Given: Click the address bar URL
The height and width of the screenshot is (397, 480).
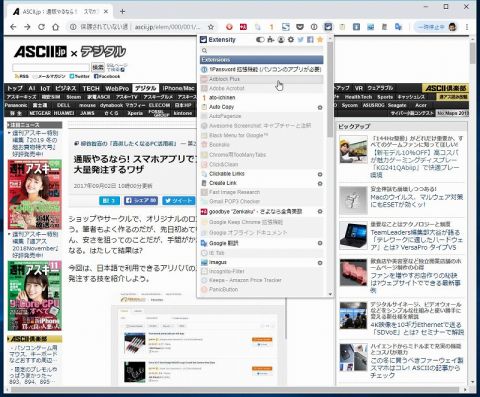Looking at the screenshot, I should click(167, 27).
